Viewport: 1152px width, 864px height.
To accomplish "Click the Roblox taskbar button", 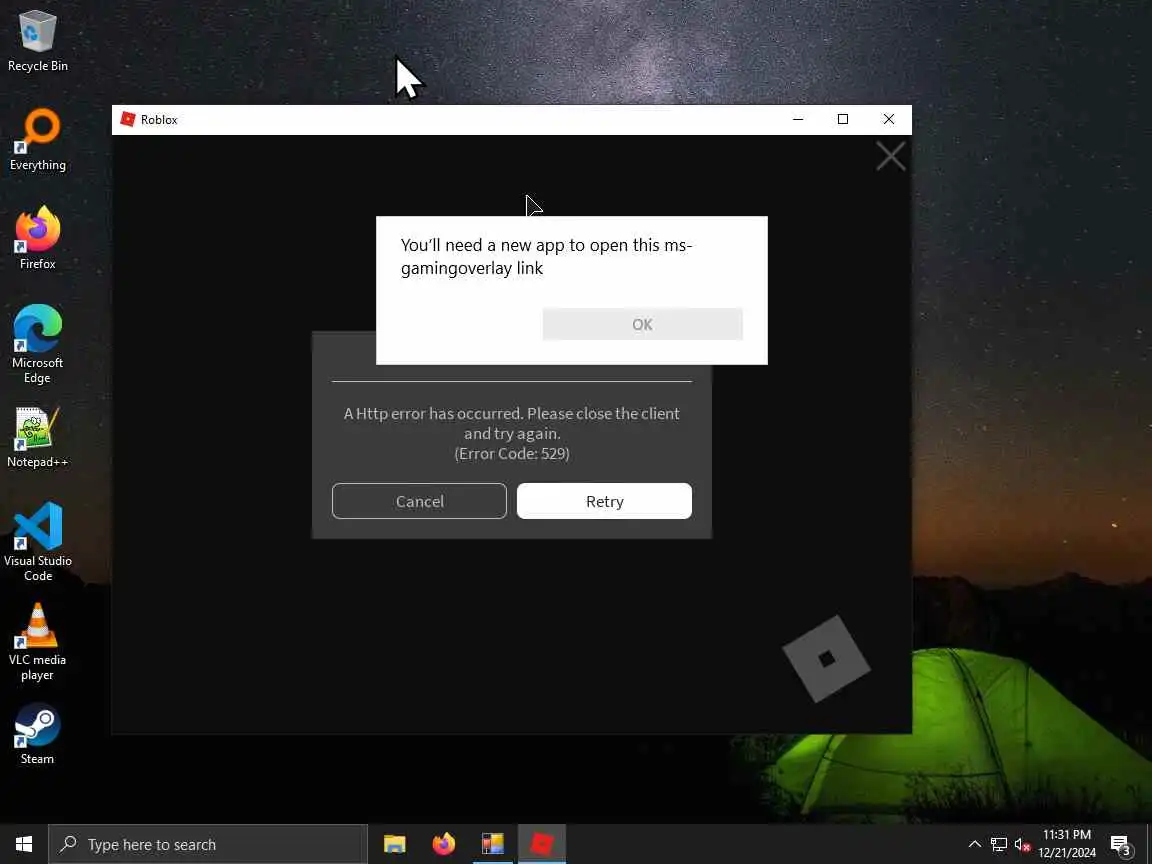I will pyautogui.click(x=541, y=844).
